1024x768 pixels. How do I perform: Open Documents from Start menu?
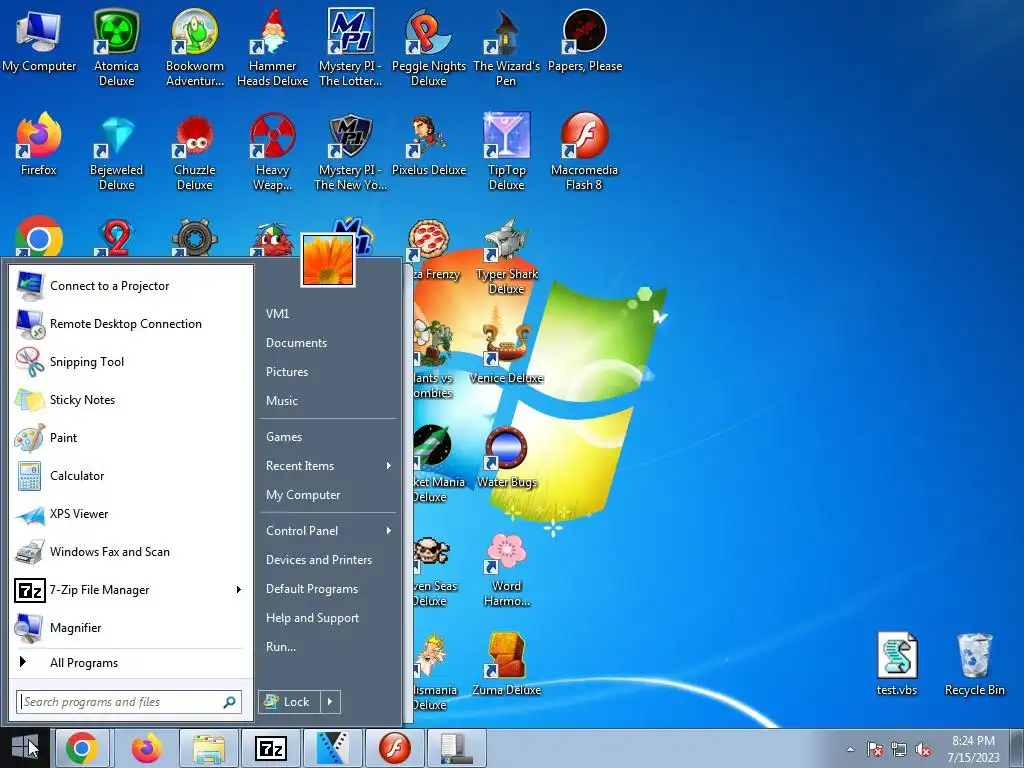(x=329, y=343)
